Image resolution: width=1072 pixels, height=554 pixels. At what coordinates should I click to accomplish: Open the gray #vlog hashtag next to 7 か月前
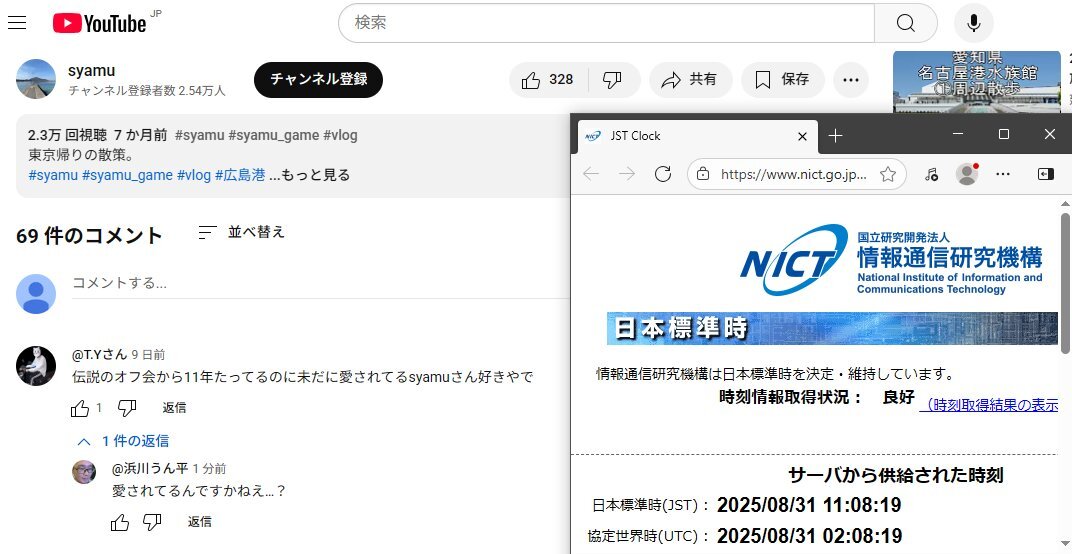click(340, 135)
